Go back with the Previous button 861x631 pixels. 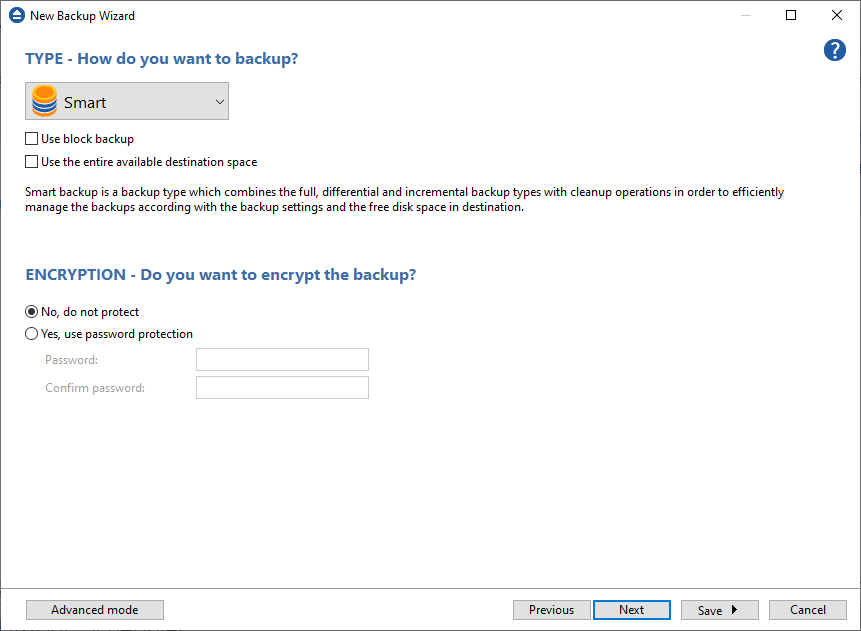pos(551,610)
